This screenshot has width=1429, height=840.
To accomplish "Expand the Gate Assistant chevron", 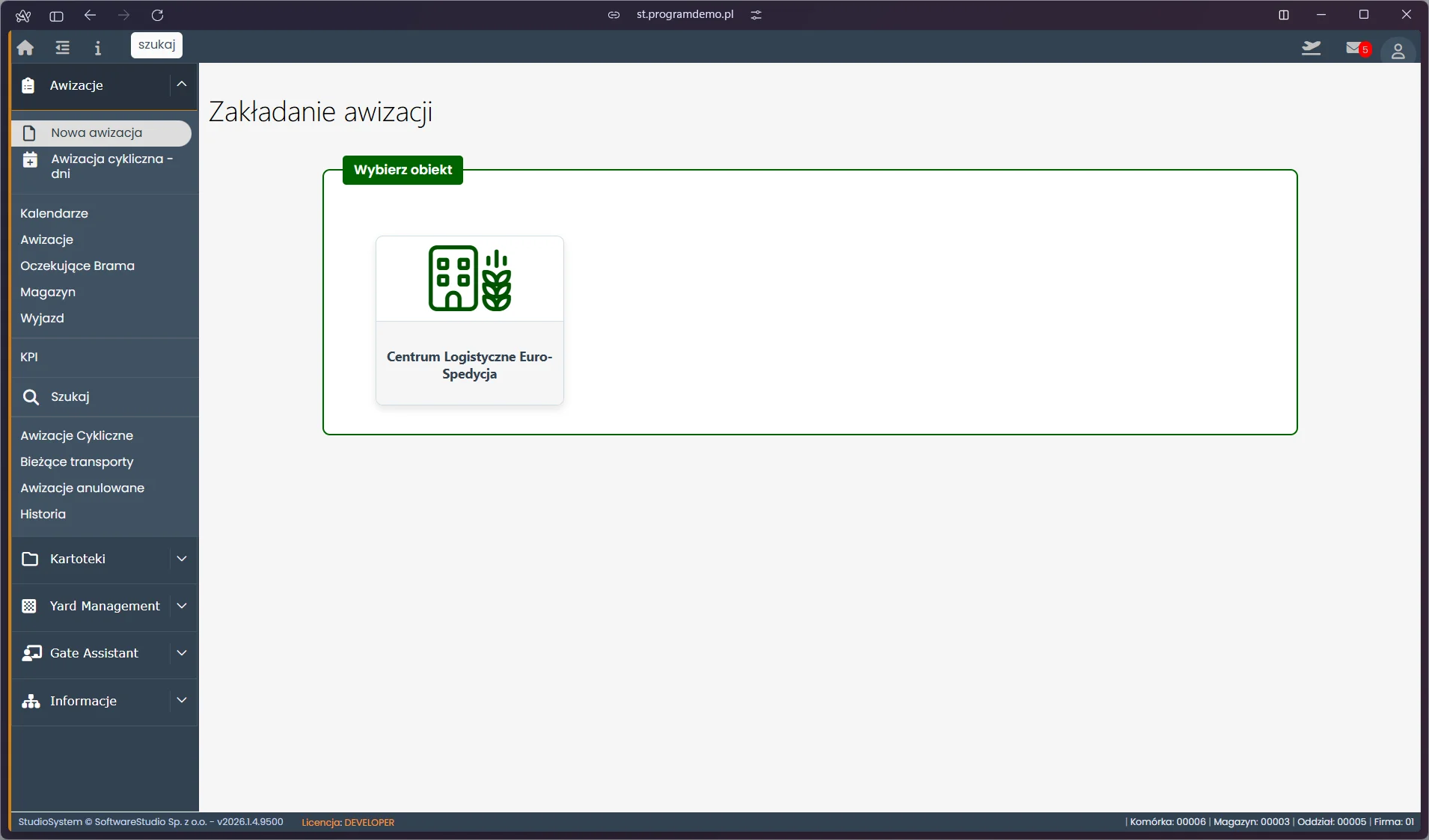I will [182, 653].
